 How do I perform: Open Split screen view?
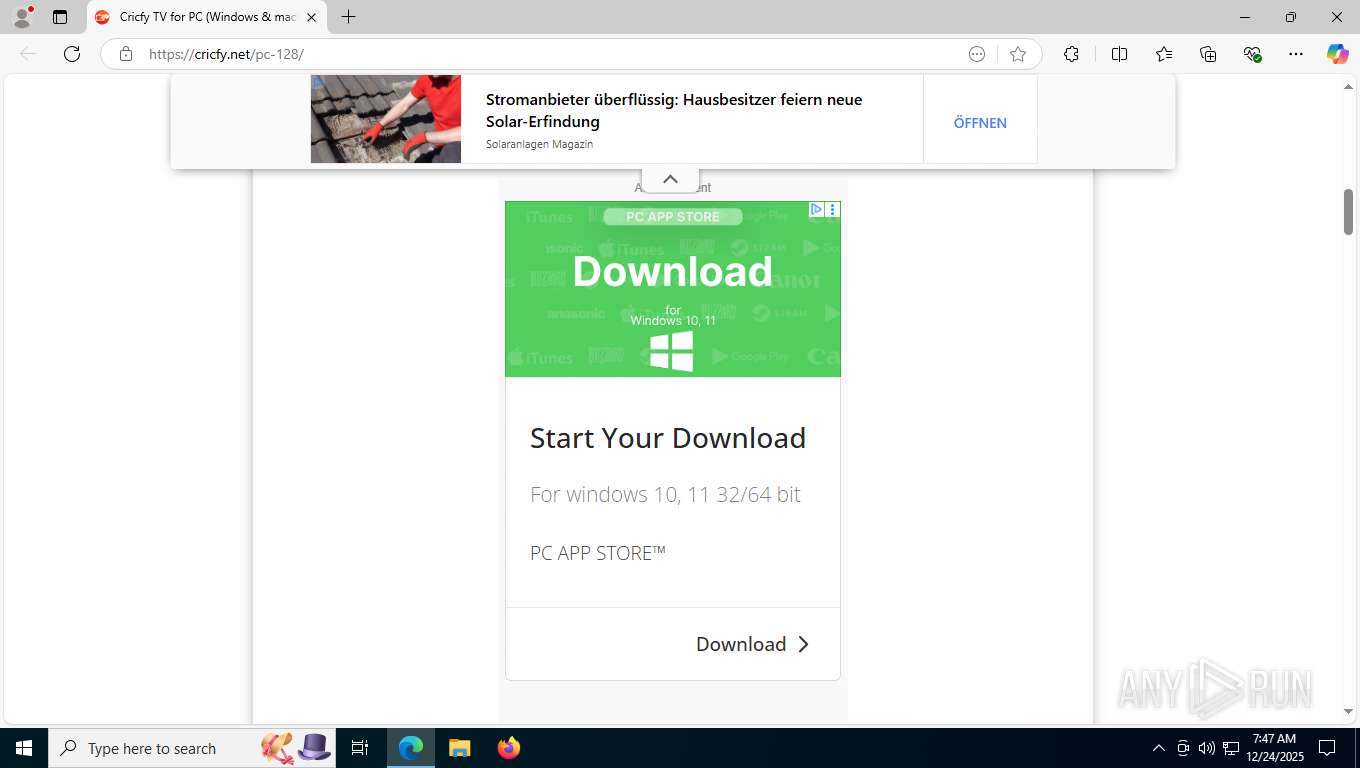pyautogui.click(x=1119, y=54)
